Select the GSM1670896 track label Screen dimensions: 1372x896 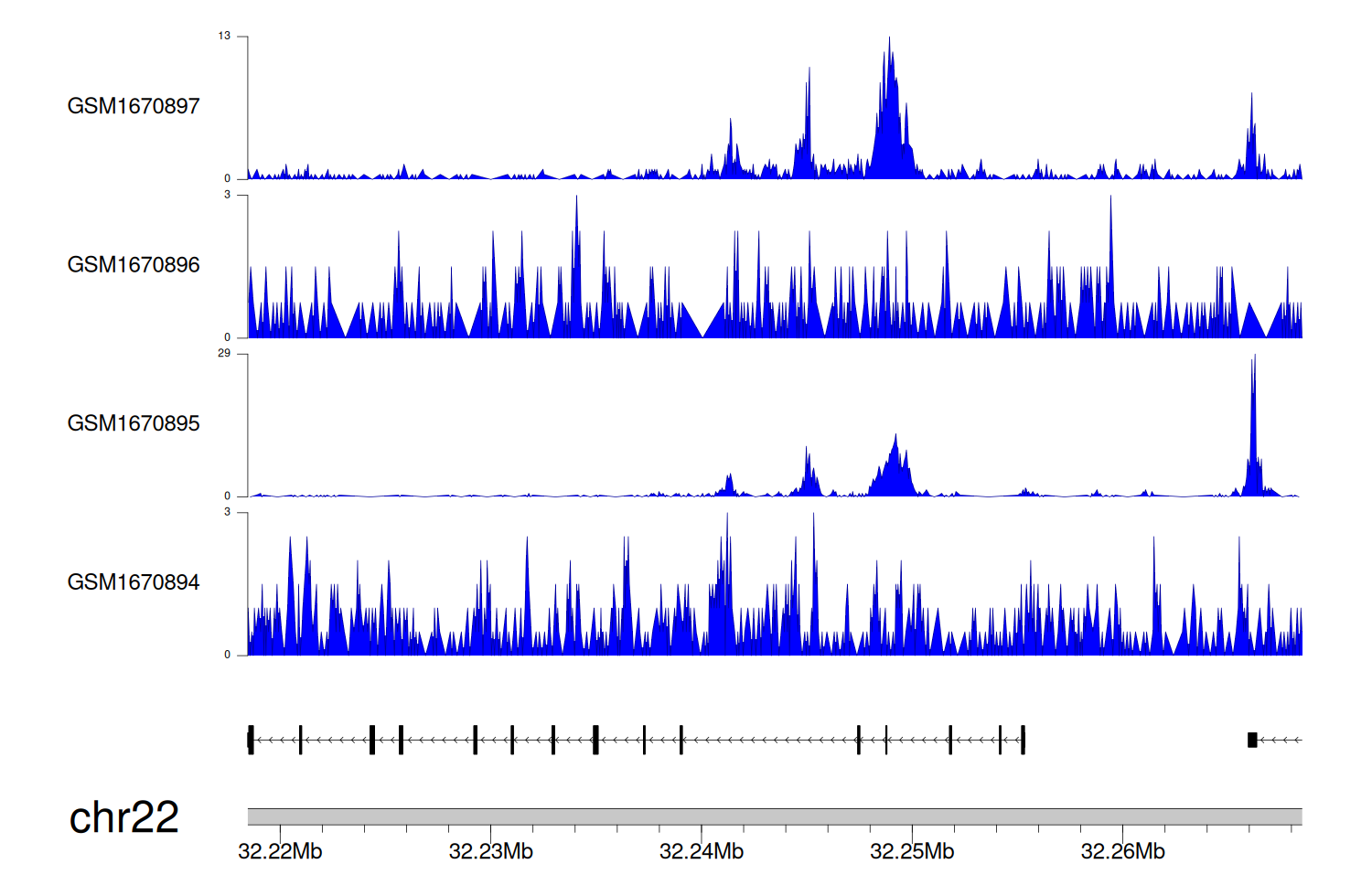[x=134, y=265]
